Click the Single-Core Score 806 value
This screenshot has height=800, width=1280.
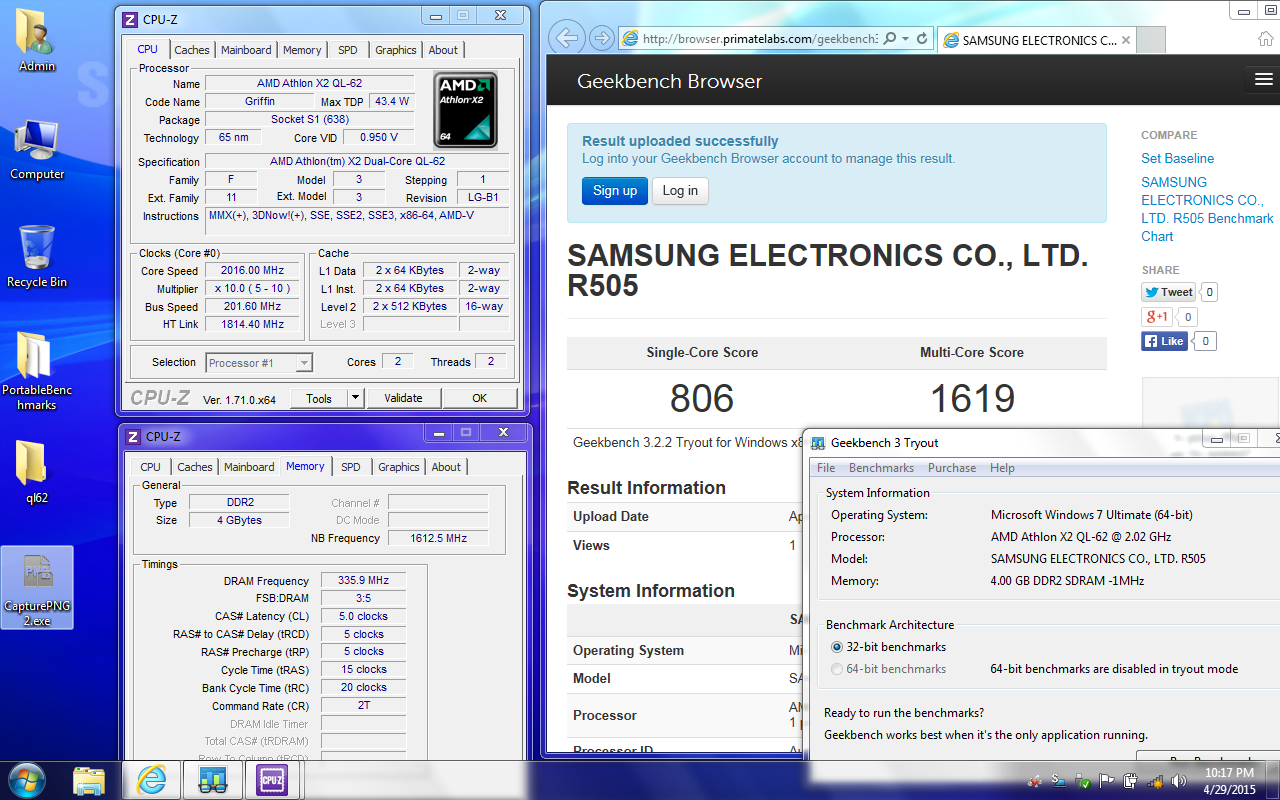tap(702, 398)
